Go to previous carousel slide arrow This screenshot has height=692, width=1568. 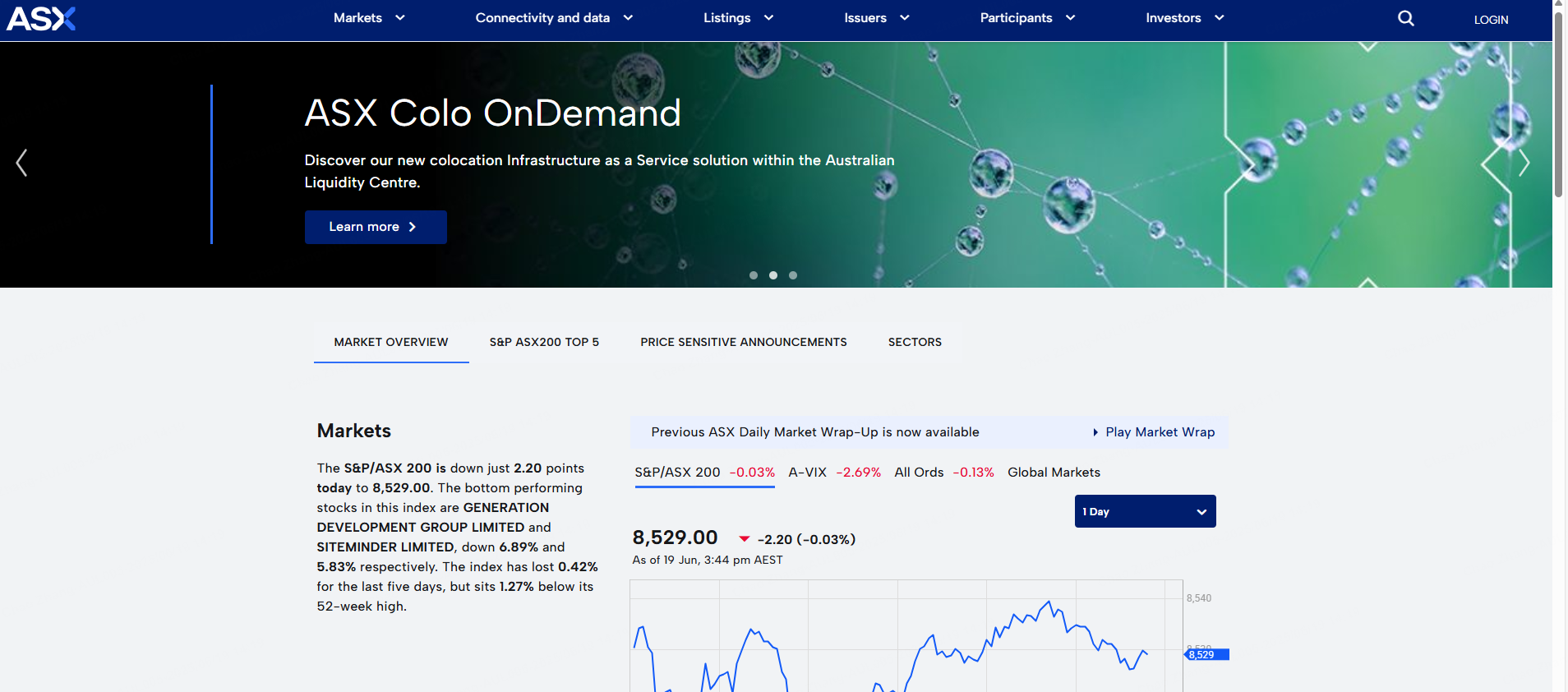click(x=22, y=163)
